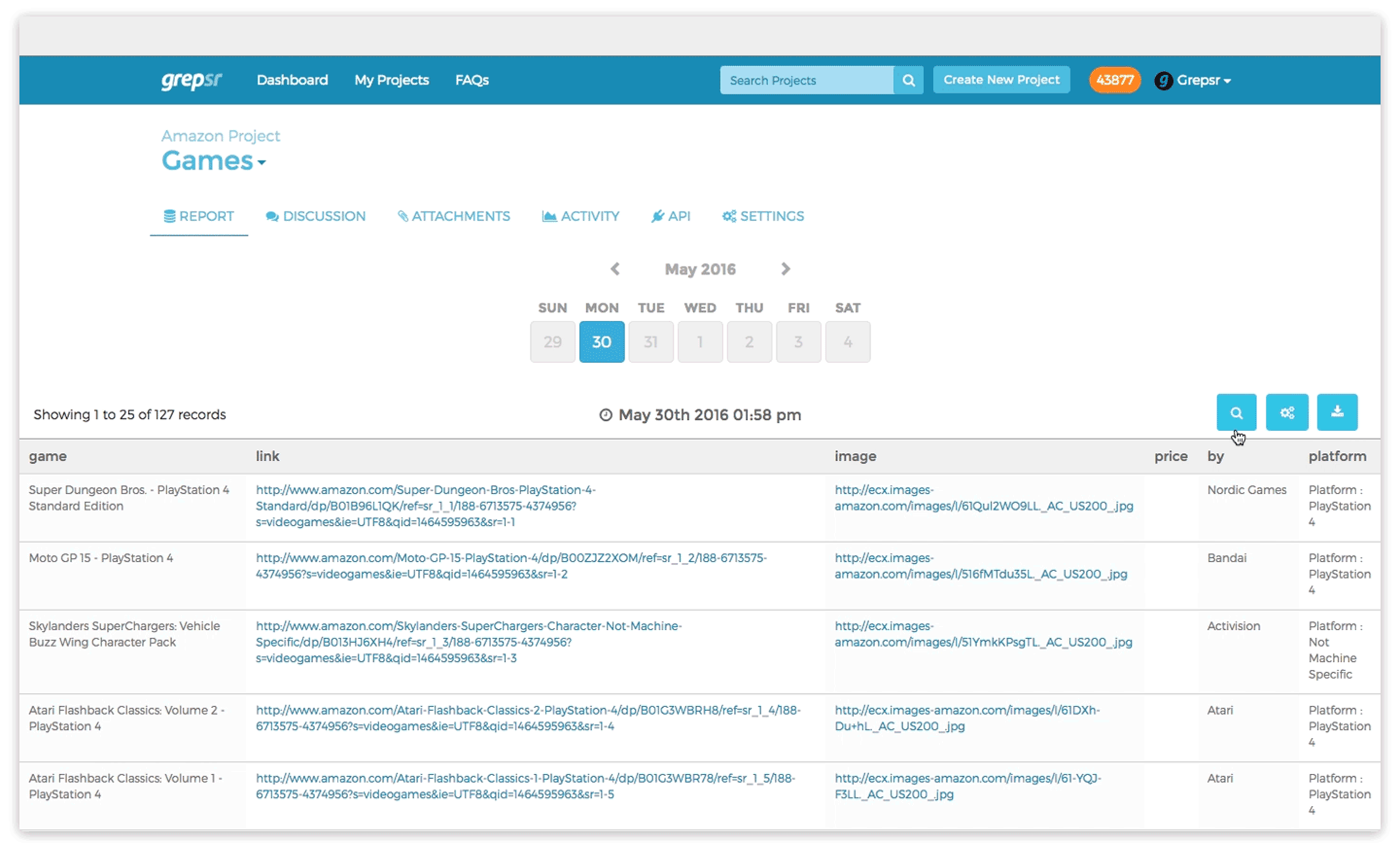Switch to the ACTIVITY tab

click(580, 216)
